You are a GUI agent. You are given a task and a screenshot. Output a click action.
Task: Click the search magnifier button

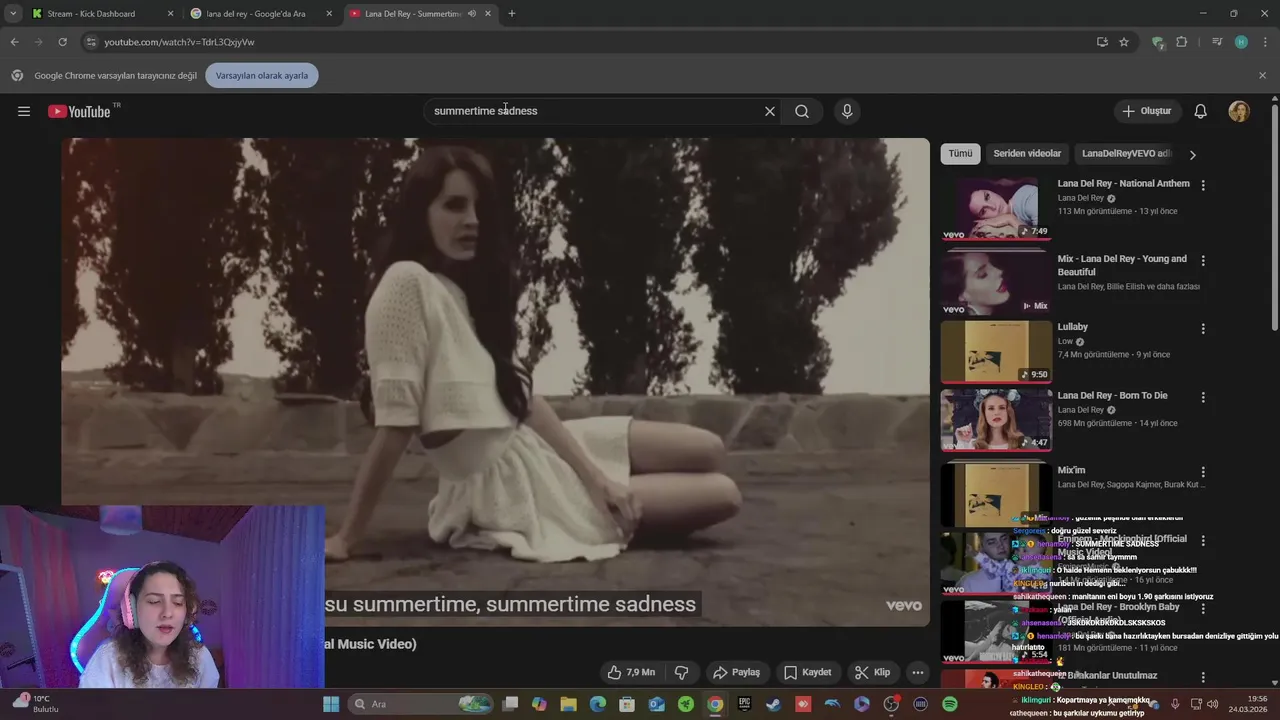[x=802, y=111]
